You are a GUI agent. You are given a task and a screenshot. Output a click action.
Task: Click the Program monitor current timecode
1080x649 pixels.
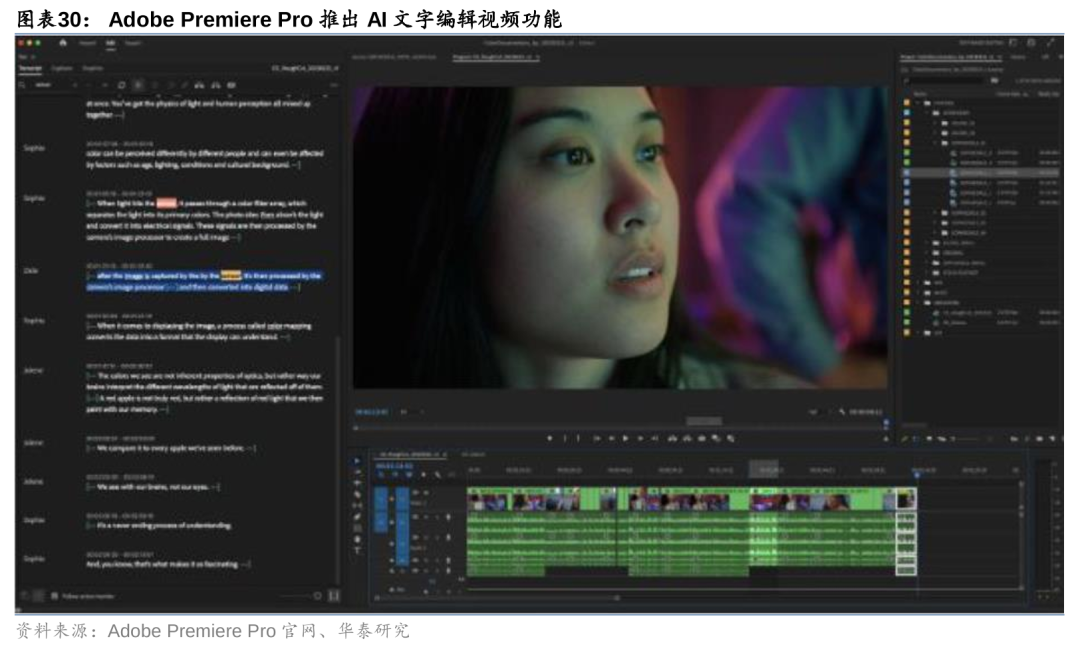pyautogui.click(x=371, y=412)
